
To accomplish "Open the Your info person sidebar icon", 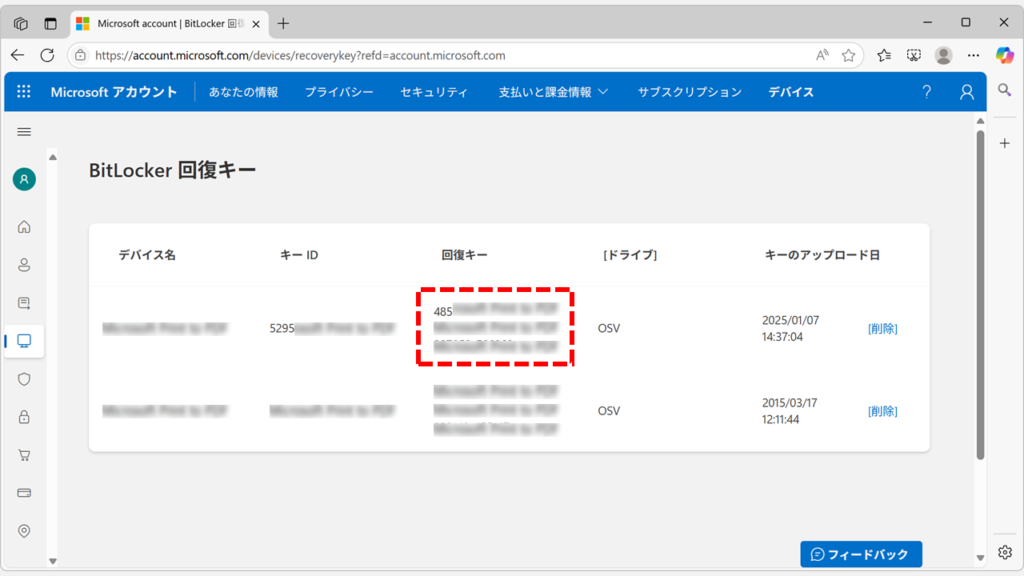I will pyautogui.click(x=24, y=264).
